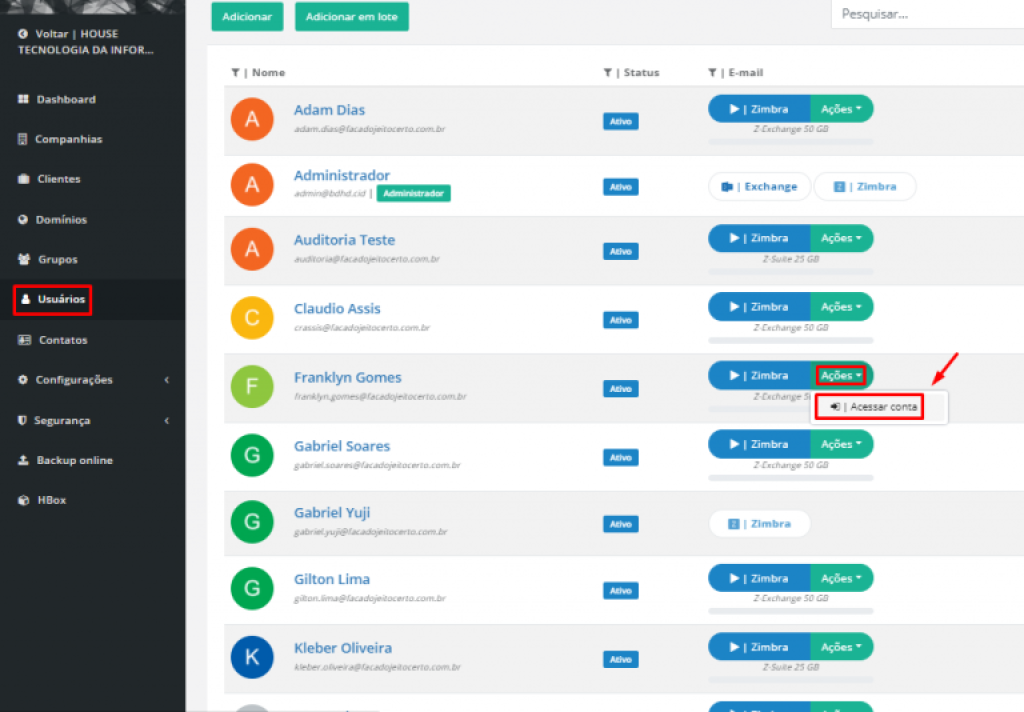The width and height of the screenshot is (1024, 712).
Task: Click Adam Dias orange avatar
Action: click(x=252, y=120)
